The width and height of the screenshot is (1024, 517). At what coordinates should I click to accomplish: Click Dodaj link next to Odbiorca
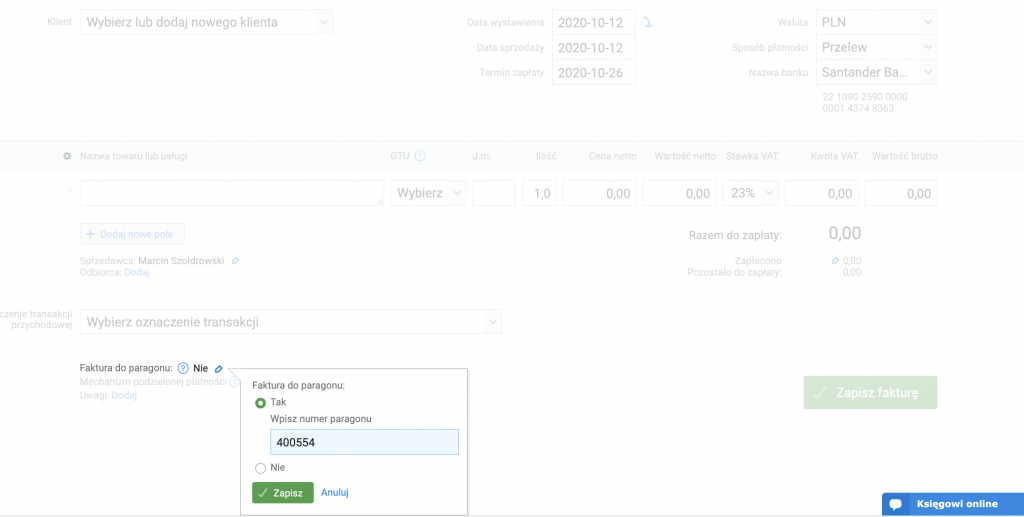(x=137, y=272)
